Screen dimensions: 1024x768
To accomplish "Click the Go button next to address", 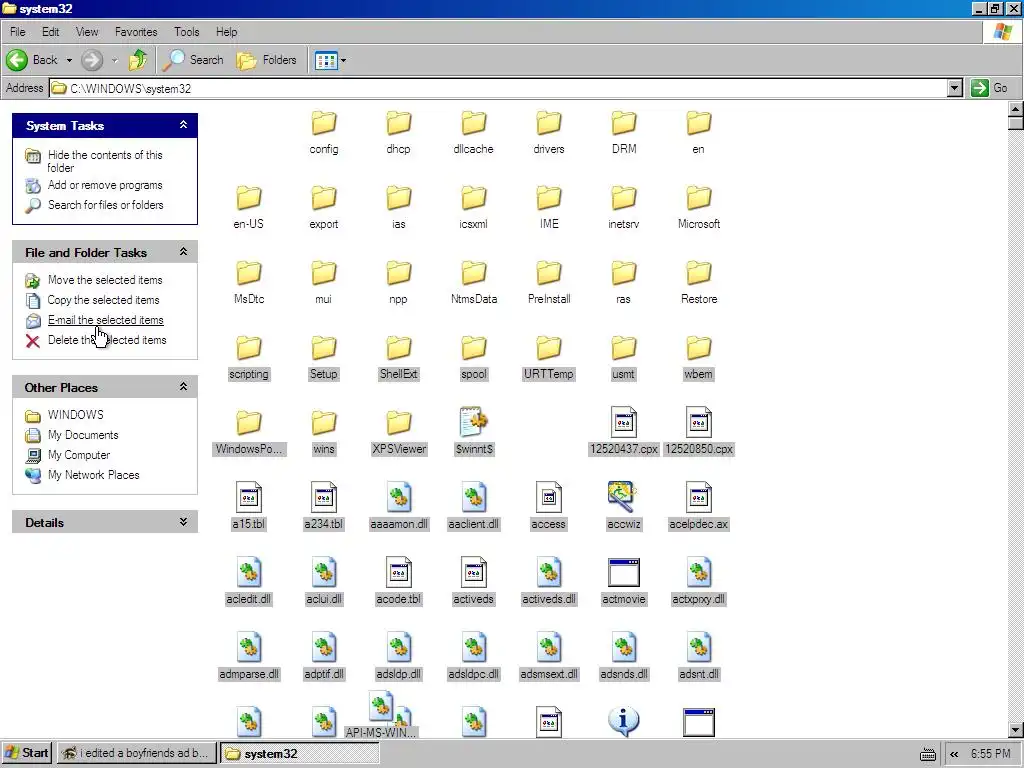I will pyautogui.click(x=989, y=88).
